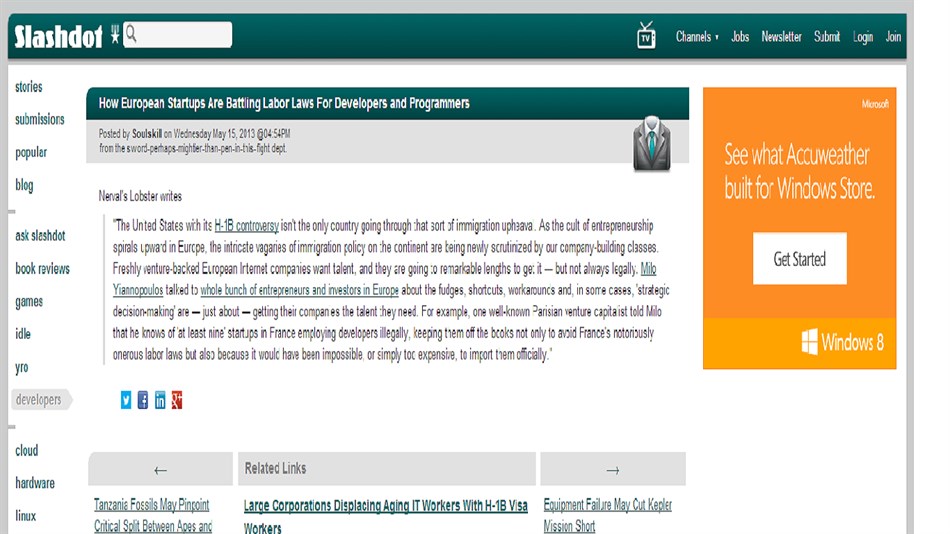Go to previous story arrow
The image size is (950, 534).
pos(160,470)
